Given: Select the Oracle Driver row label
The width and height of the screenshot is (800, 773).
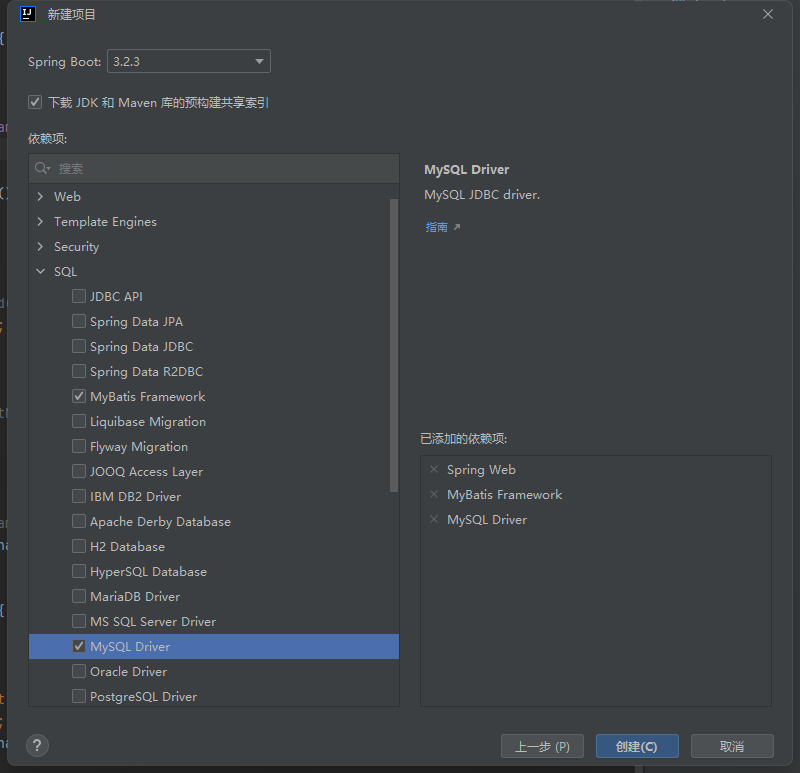Looking at the screenshot, I should [129, 671].
